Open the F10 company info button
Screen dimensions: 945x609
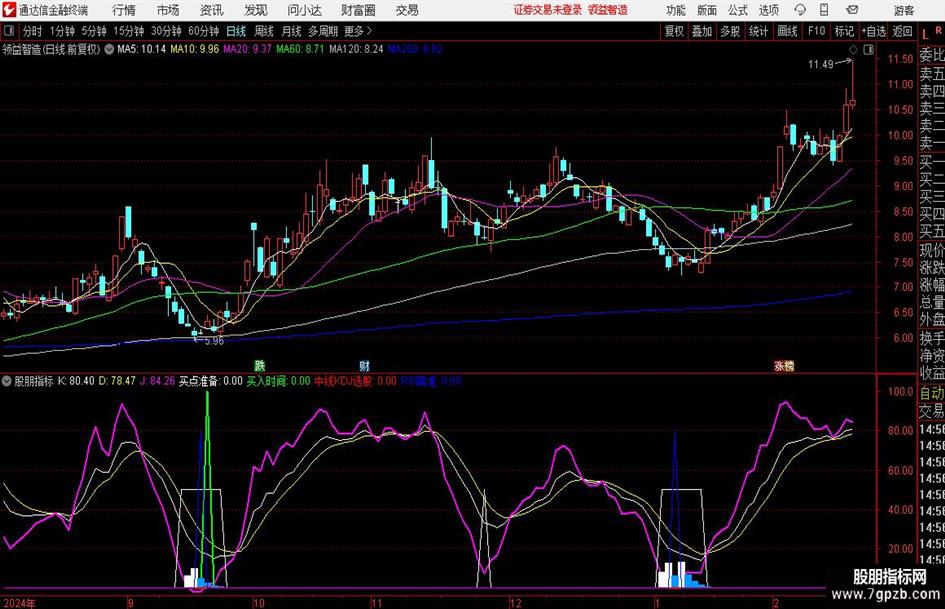coord(817,31)
